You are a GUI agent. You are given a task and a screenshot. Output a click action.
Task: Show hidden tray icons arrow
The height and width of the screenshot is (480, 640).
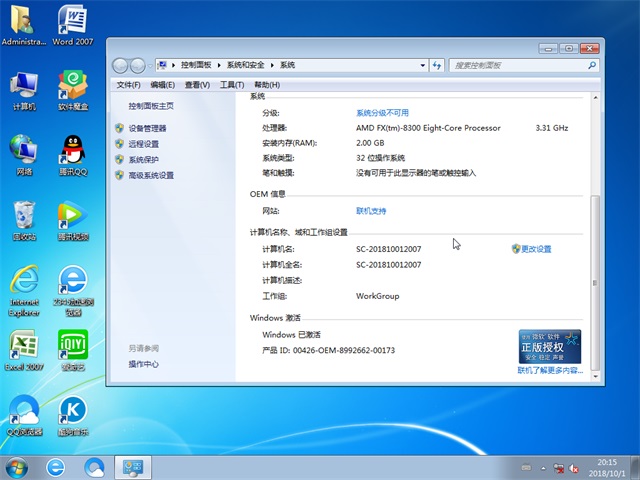[x=543, y=468]
